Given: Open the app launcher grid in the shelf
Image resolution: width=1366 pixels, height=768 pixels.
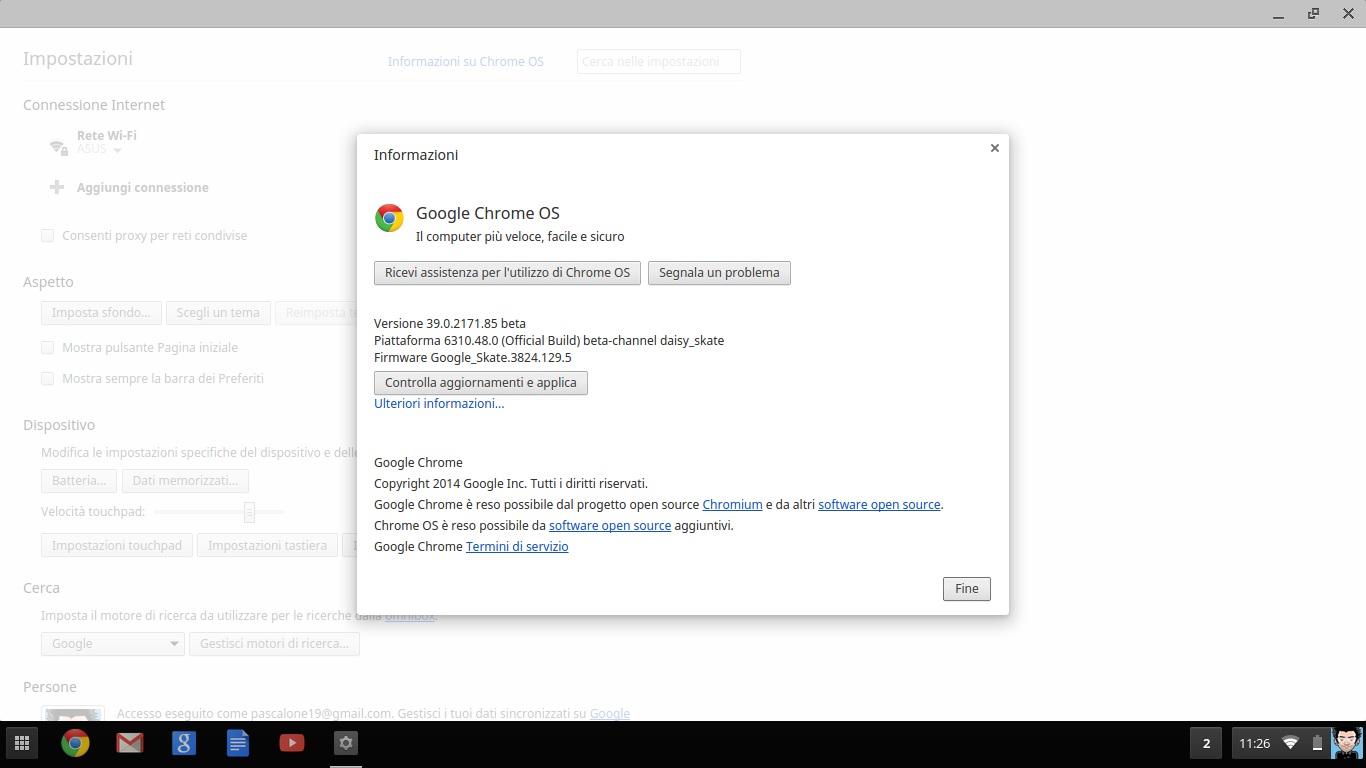Looking at the screenshot, I should pos(22,743).
